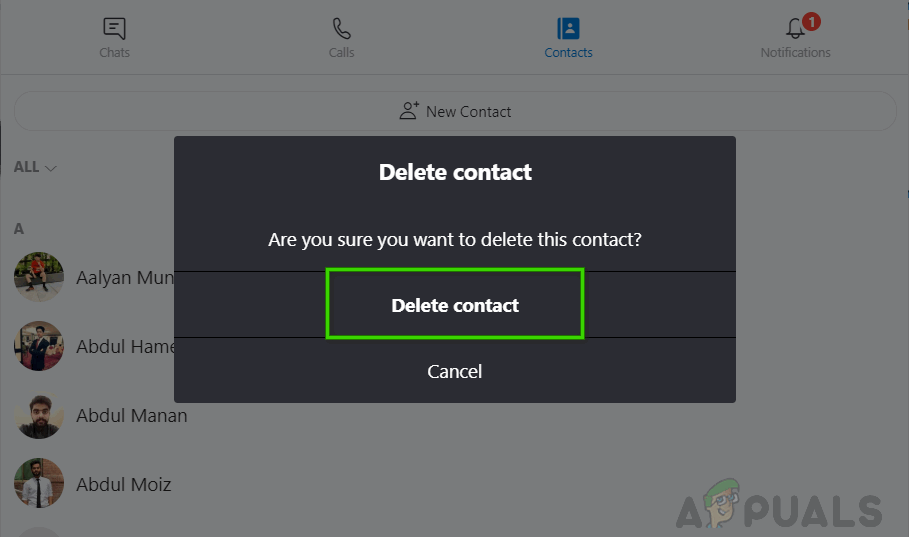Click Abdul Manan's avatar
This screenshot has width=909, height=537.
point(39,415)
